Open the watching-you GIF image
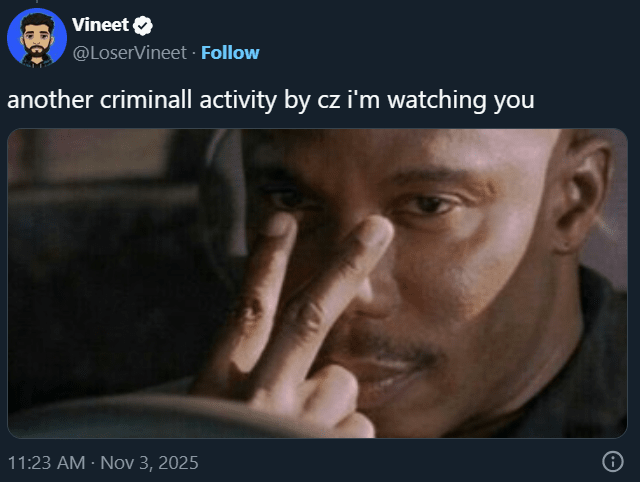The height and width of the screenshot is (482, 640). [x=317, y=283]
